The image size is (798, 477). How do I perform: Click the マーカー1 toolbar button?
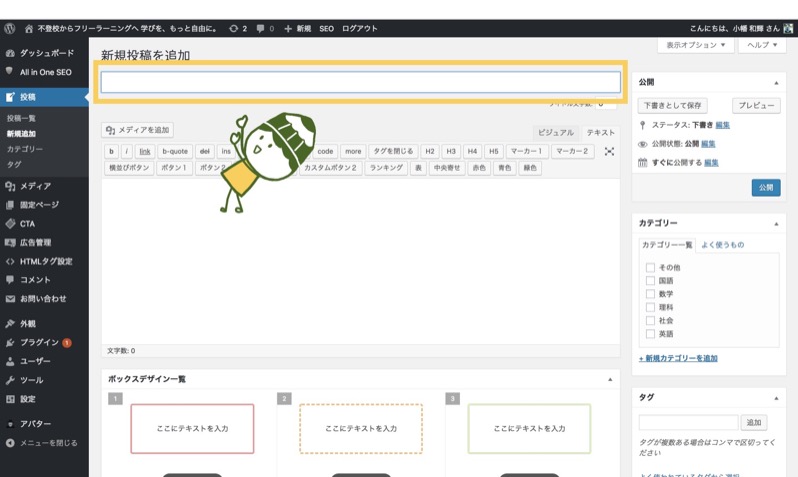click(x=526, y=151)
